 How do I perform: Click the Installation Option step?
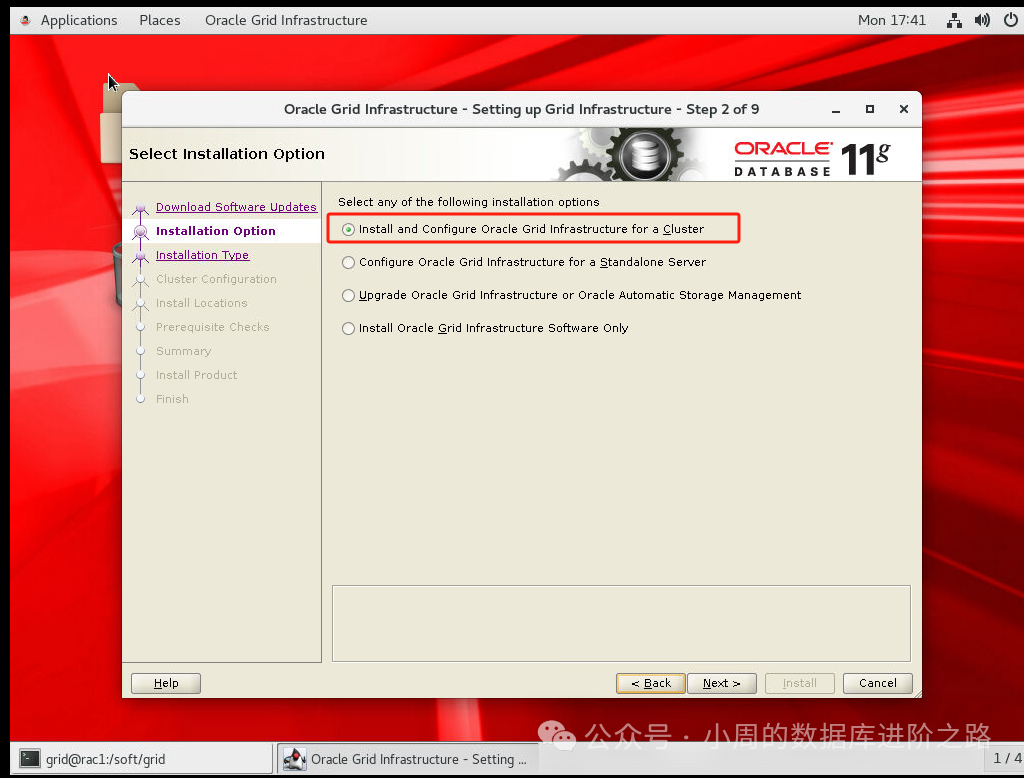pos(216,231)
